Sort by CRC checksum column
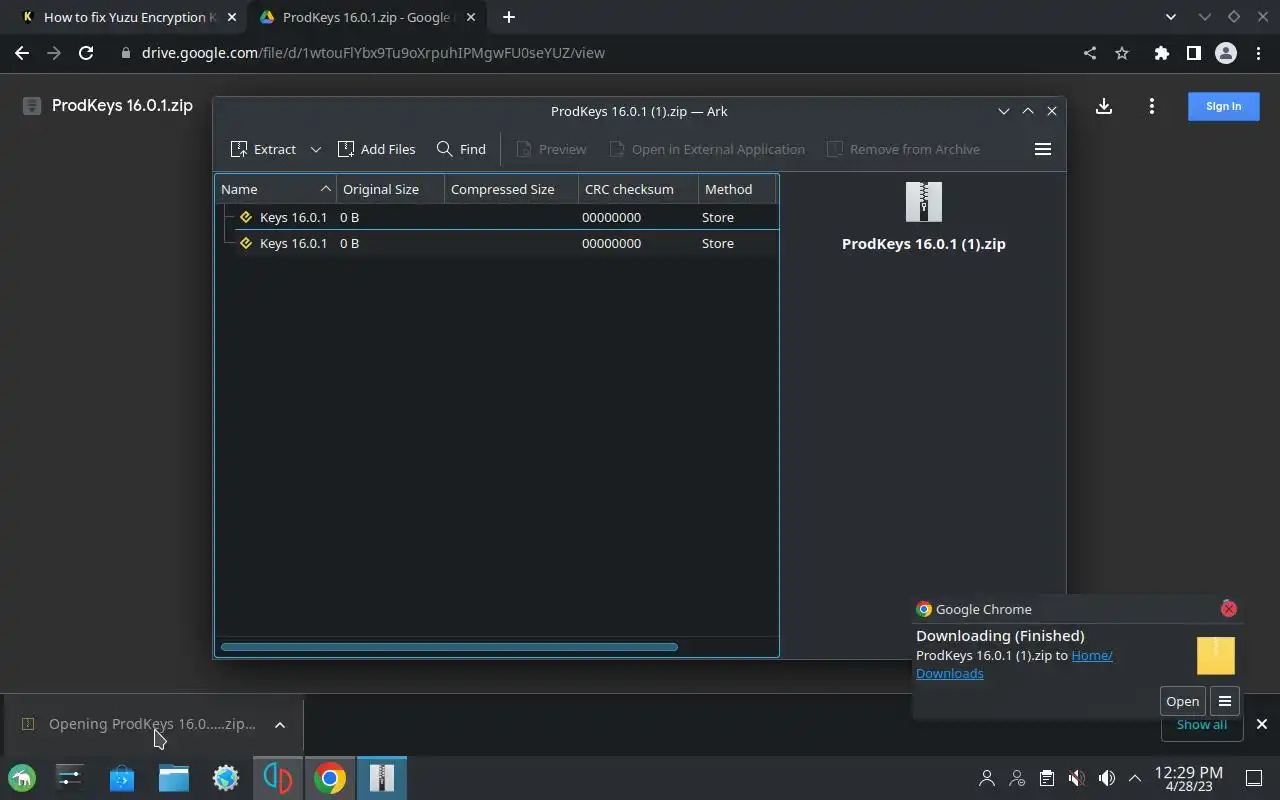This screenshot has width=1280, height=800. click(638, 189)
